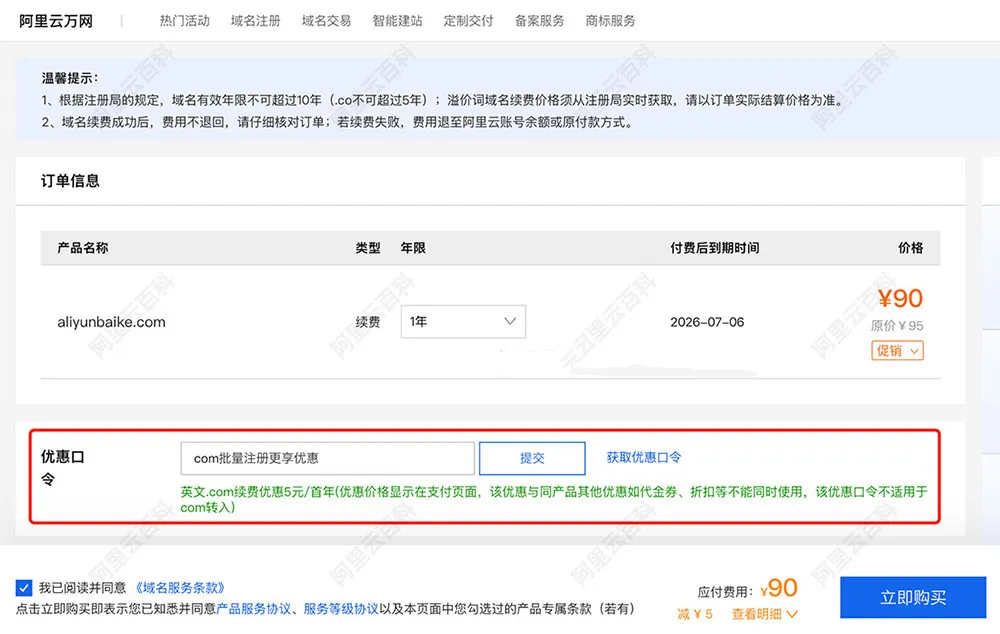Open 定制交付 navigation item

coord(468,21)
